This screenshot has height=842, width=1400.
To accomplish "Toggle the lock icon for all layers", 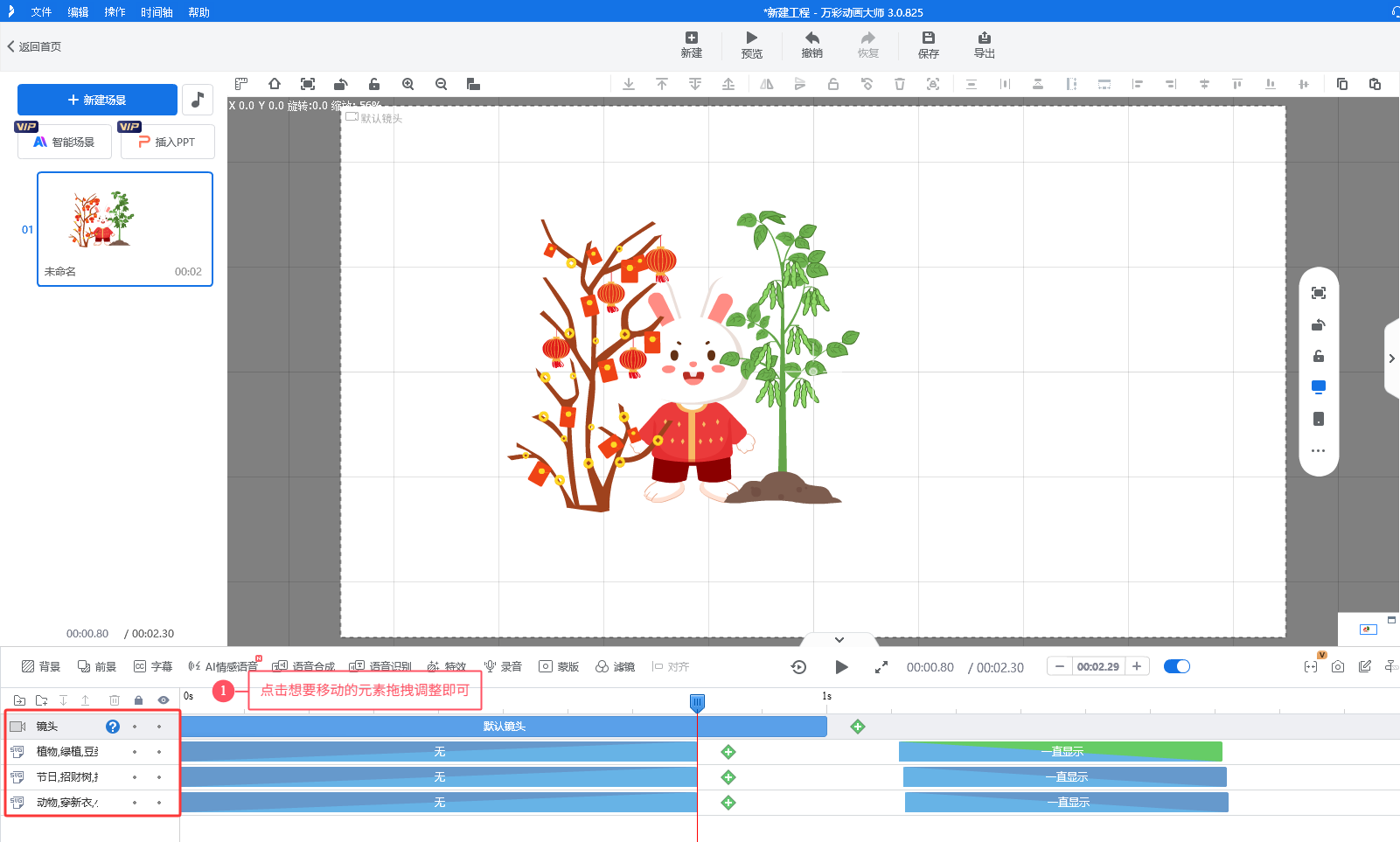I will click(x=138, y=700).
